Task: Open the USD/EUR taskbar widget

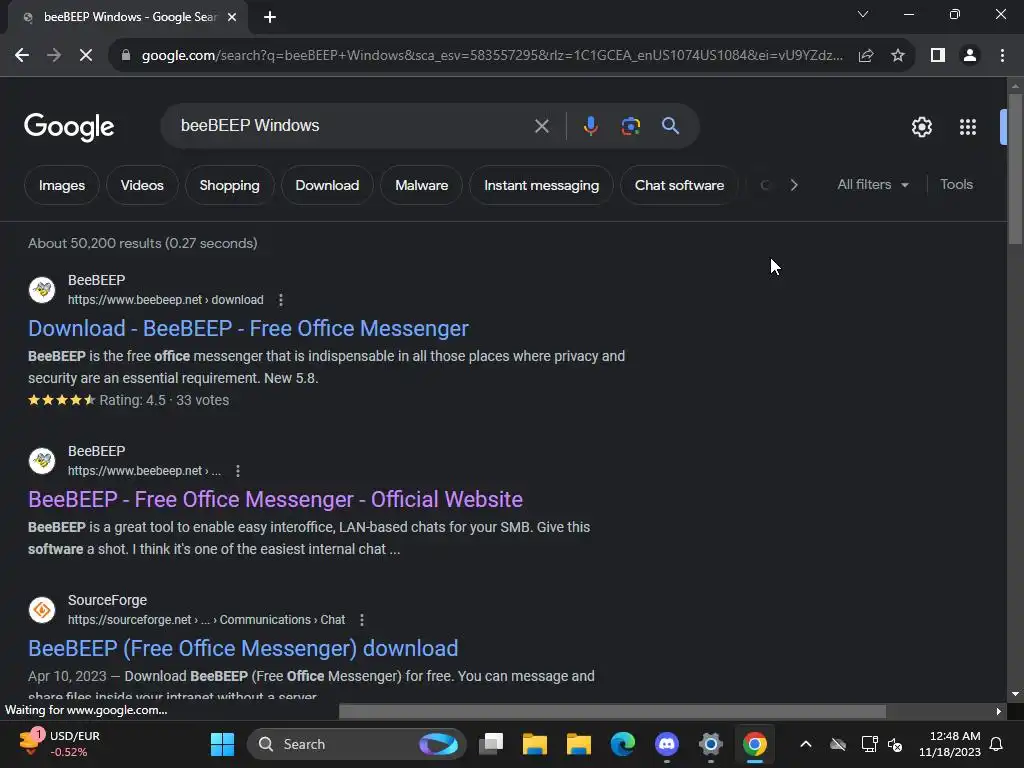Action: (59, 744)
